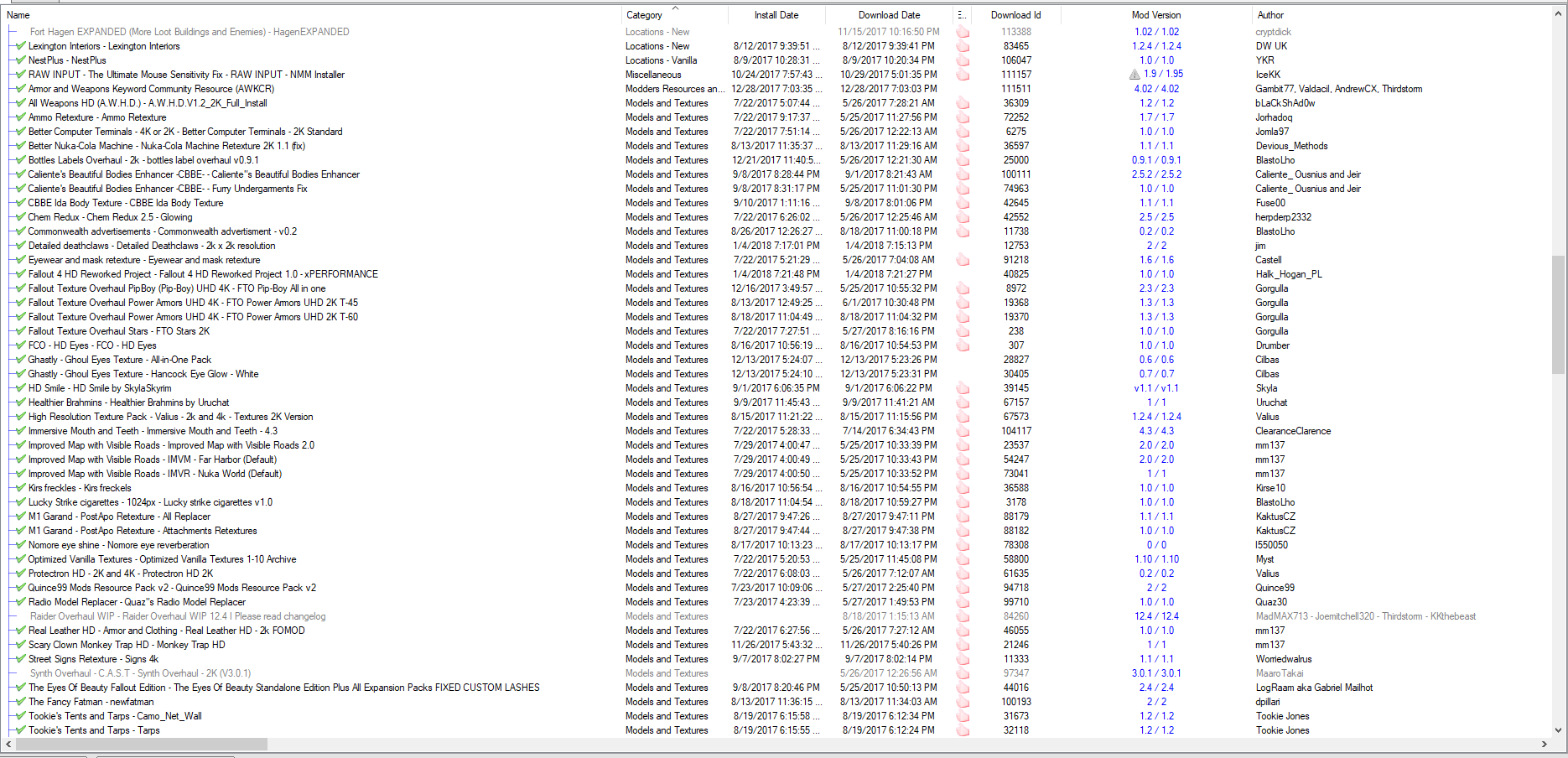Viewport: 1568px width, 758px height.
Task: Select the Street Signs Retexture - Signs 4k row
Action: pyautogui.click(x=776, y=659)
